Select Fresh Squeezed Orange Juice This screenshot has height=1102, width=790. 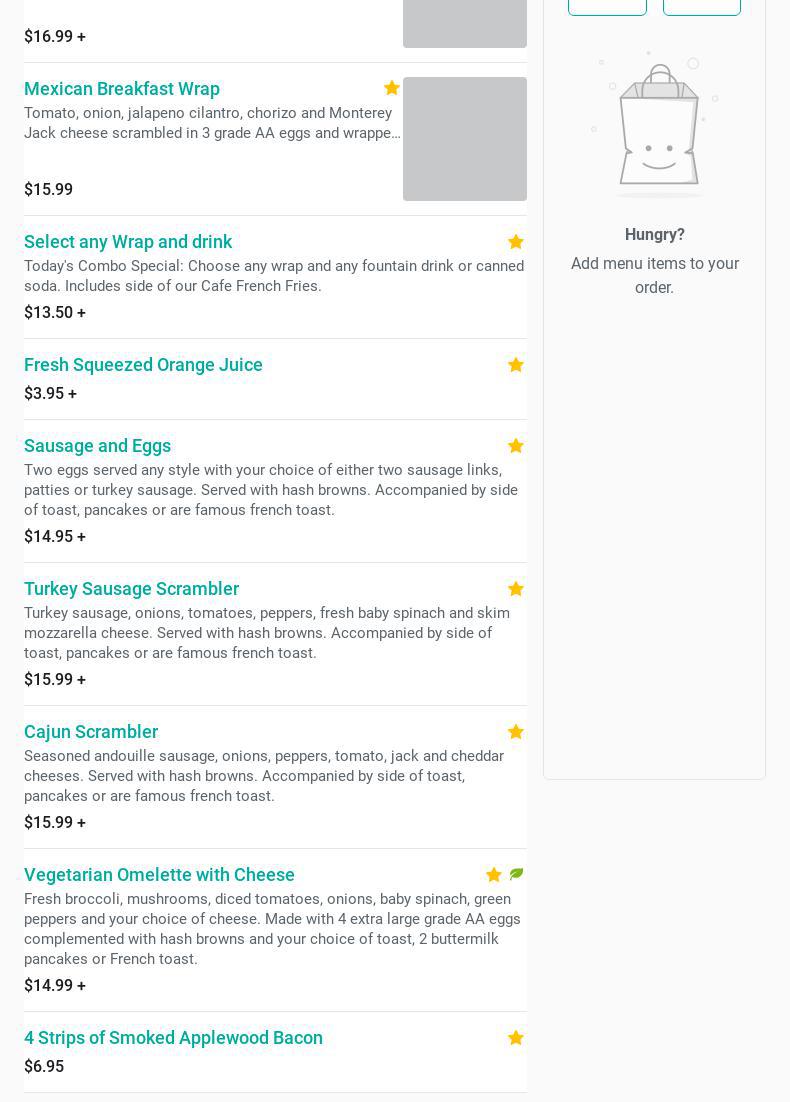click(x=143, y=365)
